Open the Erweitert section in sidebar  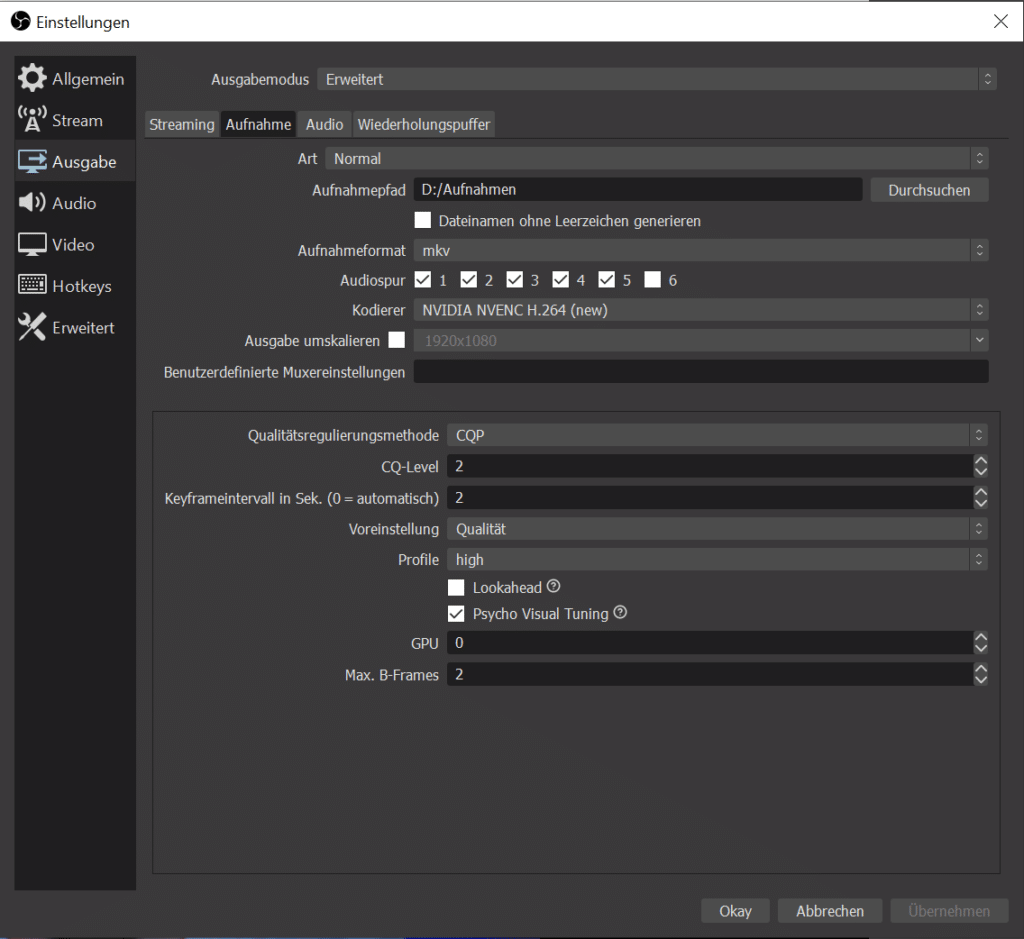[x=75, y=327]
